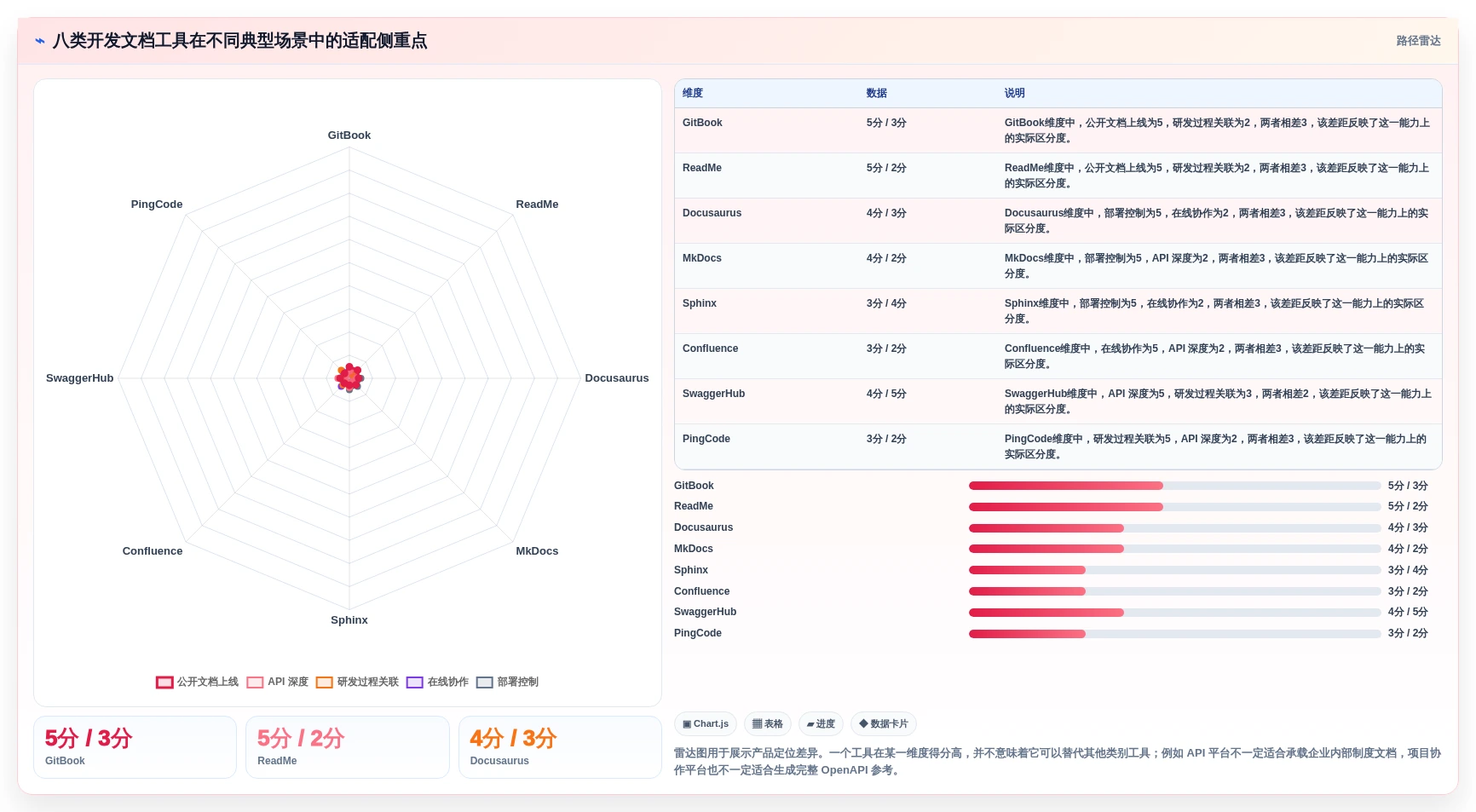Click the SwaggerHub progress bar
The height and width of the screenshot is (812, 1476).
tap(1174, 613)
